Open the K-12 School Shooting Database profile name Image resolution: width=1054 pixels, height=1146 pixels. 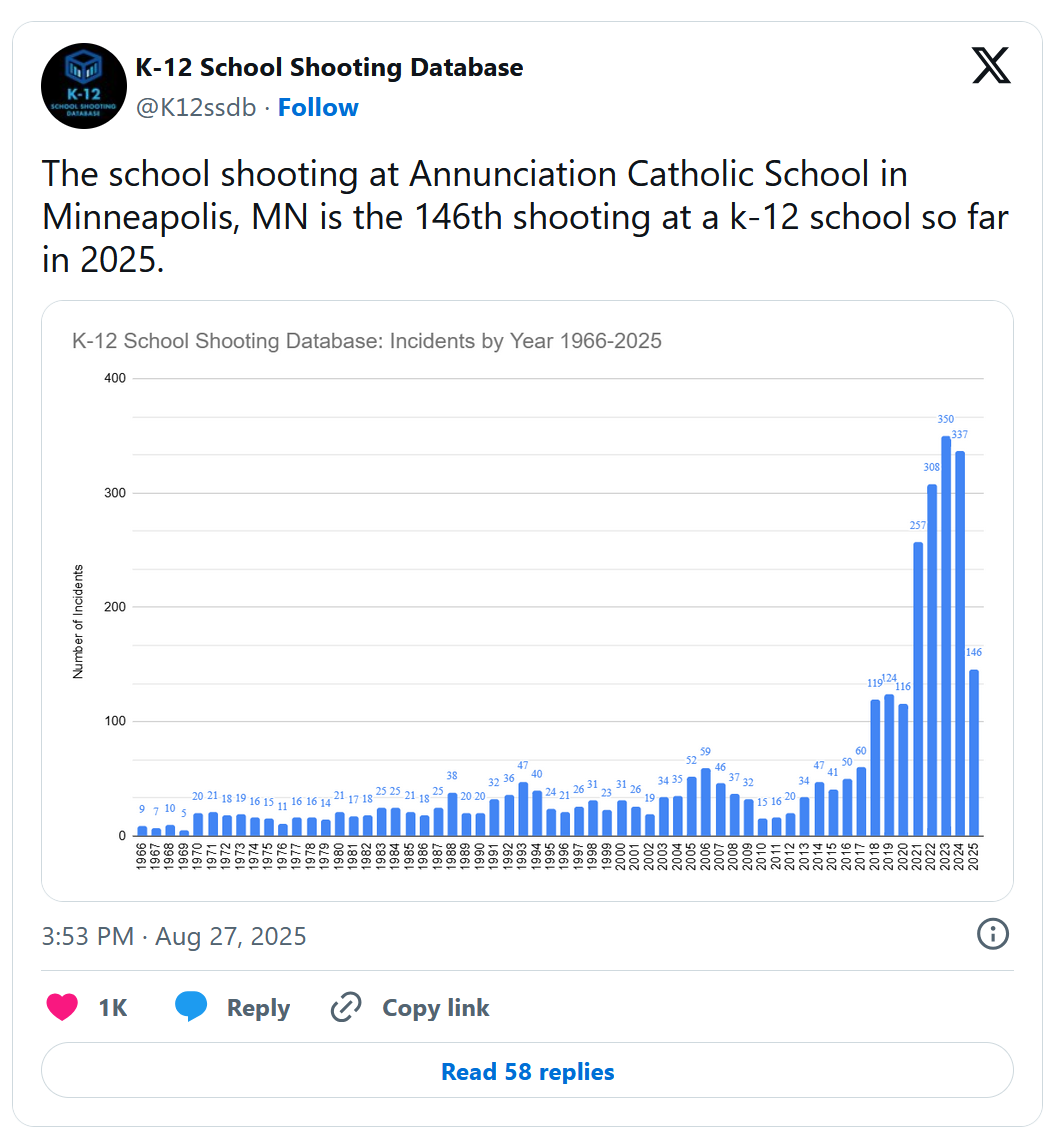point(329,67)
